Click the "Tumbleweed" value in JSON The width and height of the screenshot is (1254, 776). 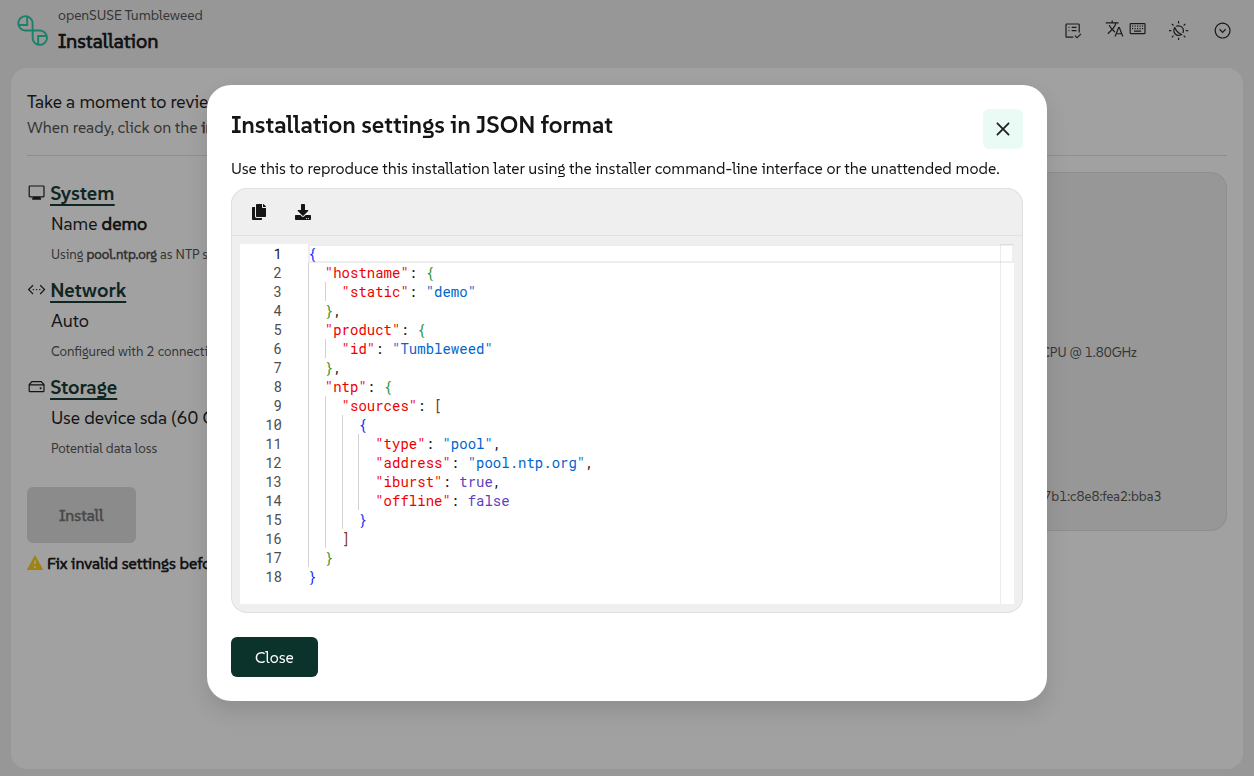pos(443,349)
